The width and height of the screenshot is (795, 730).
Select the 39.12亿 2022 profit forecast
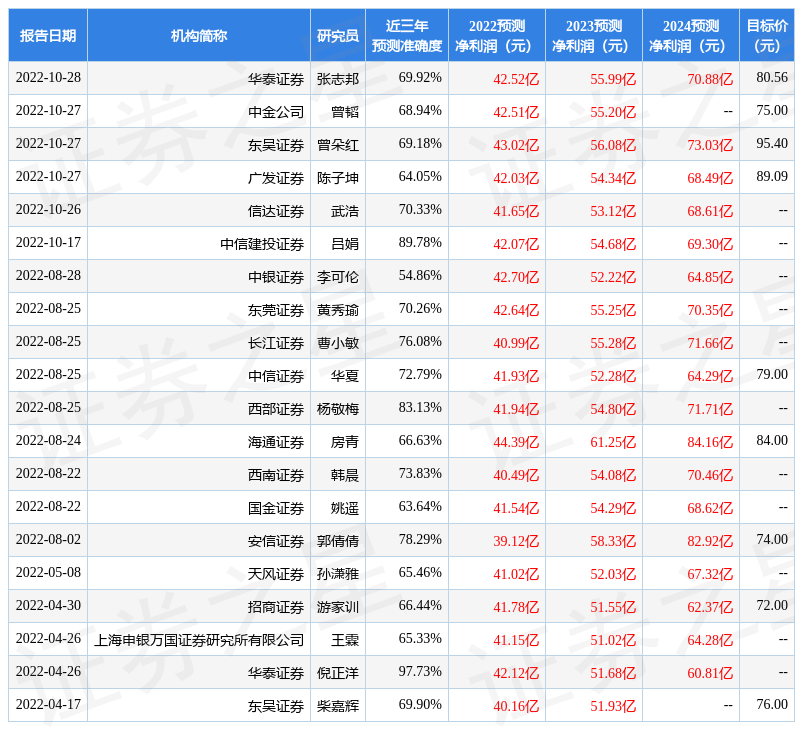click(x=515, y=541)
